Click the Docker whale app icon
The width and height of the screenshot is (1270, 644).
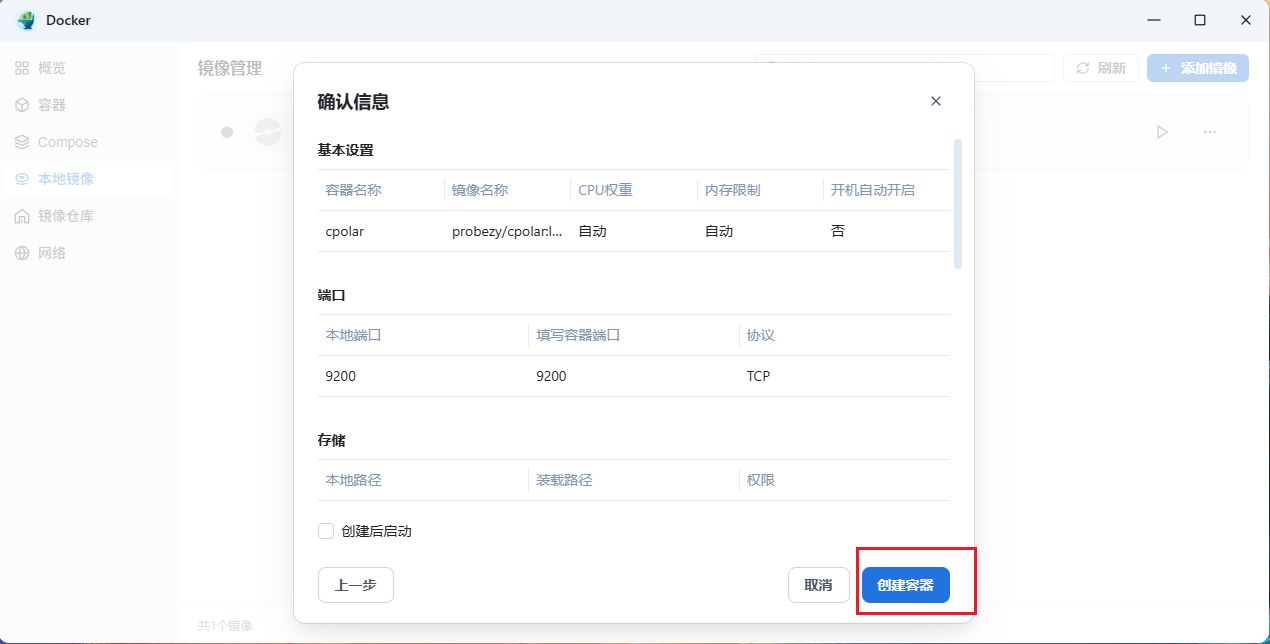[26, 20]
